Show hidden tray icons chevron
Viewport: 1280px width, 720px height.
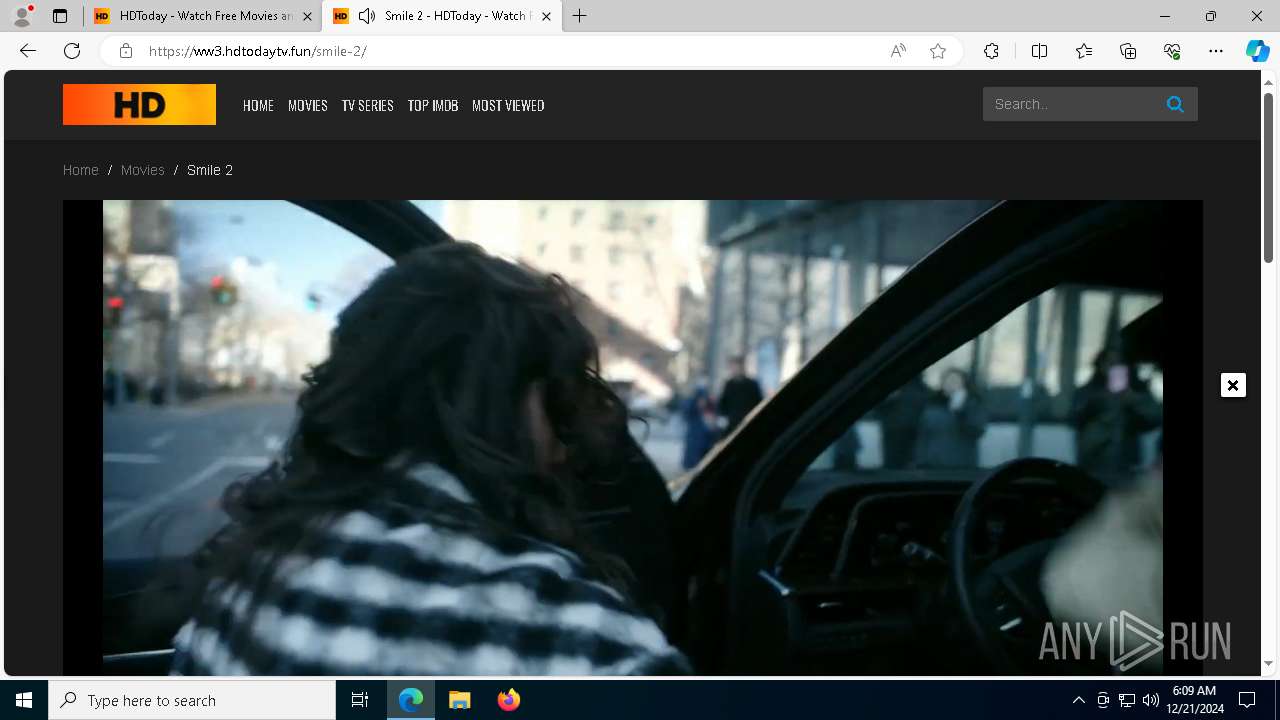[1079, 700]
